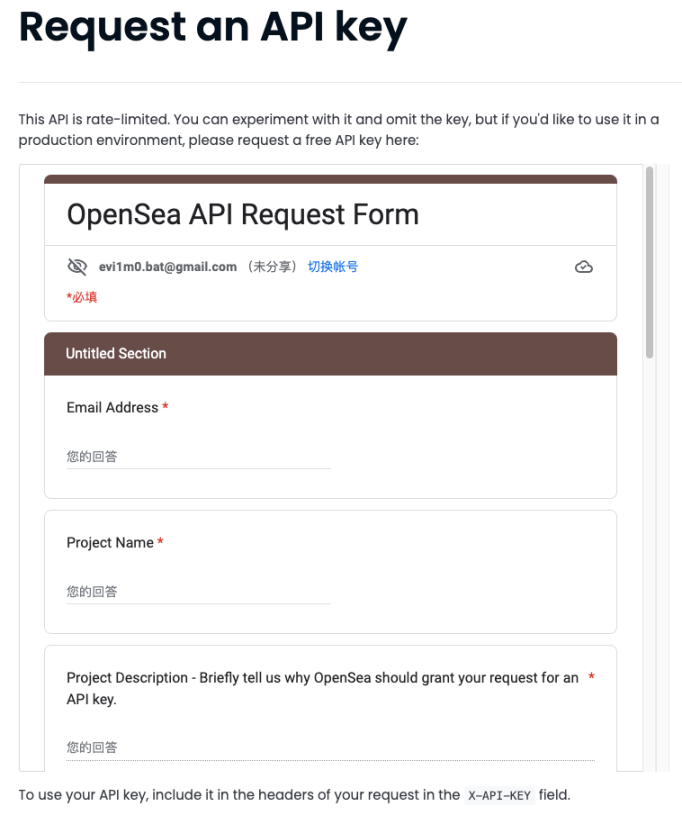Click the red asterisk beside Project Name

click(x=160, y=542)
